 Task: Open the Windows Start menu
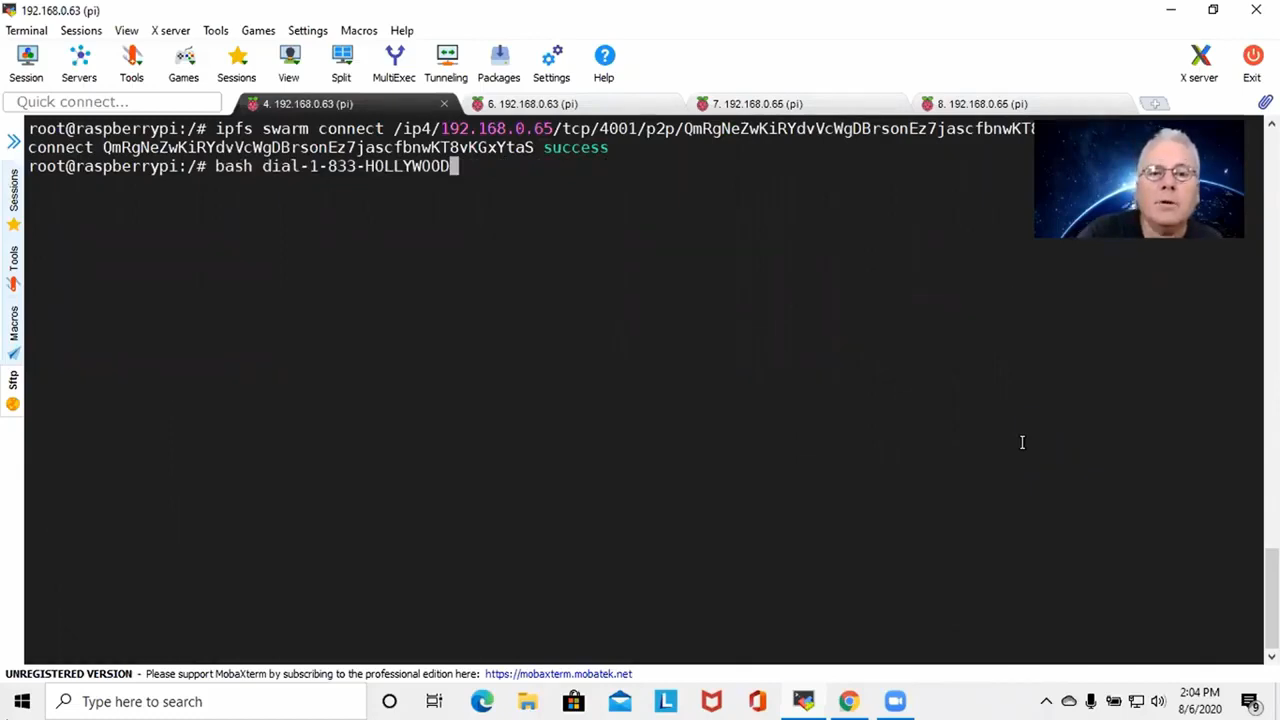(22, 701)
